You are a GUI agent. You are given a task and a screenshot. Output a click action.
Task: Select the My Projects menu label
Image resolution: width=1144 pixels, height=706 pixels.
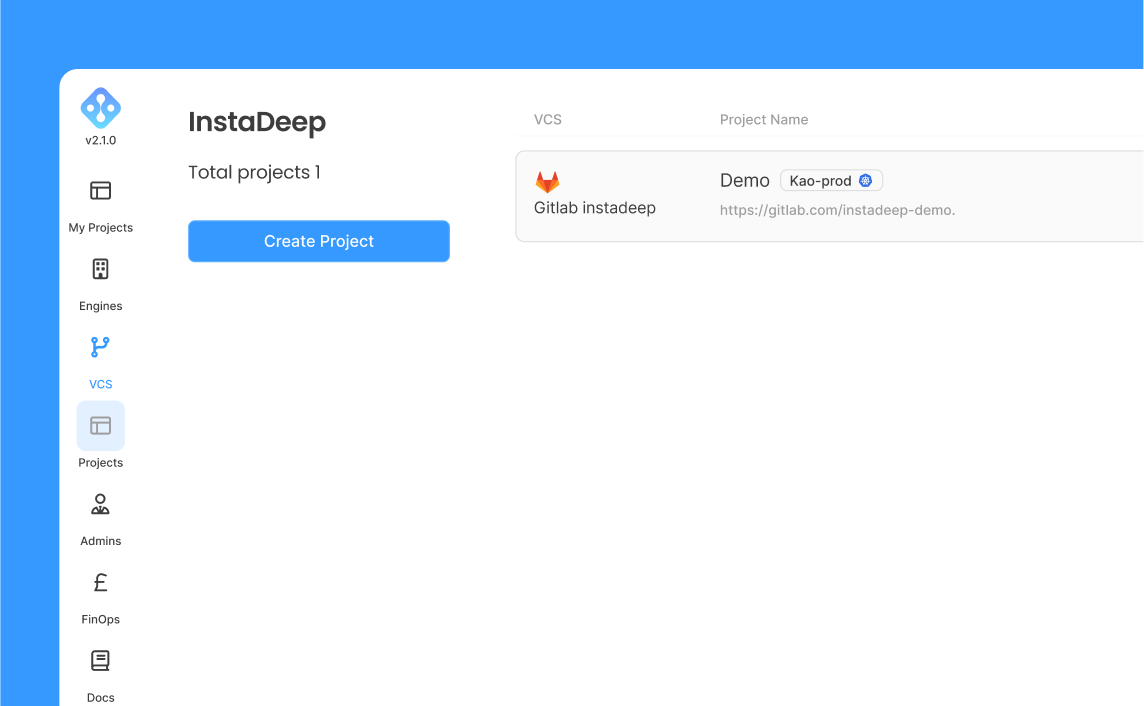pos(101,228)
